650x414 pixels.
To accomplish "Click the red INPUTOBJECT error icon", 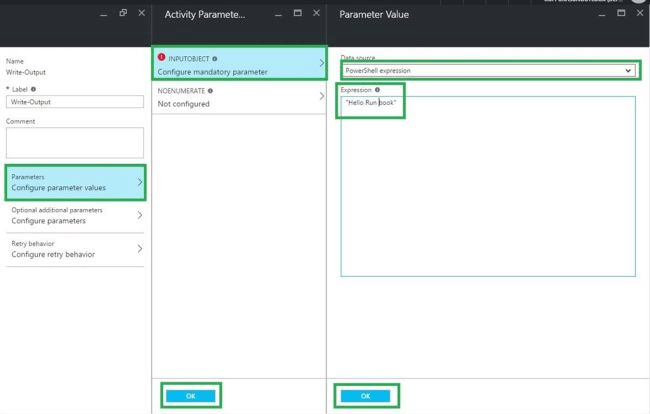I will coord(161,57).
